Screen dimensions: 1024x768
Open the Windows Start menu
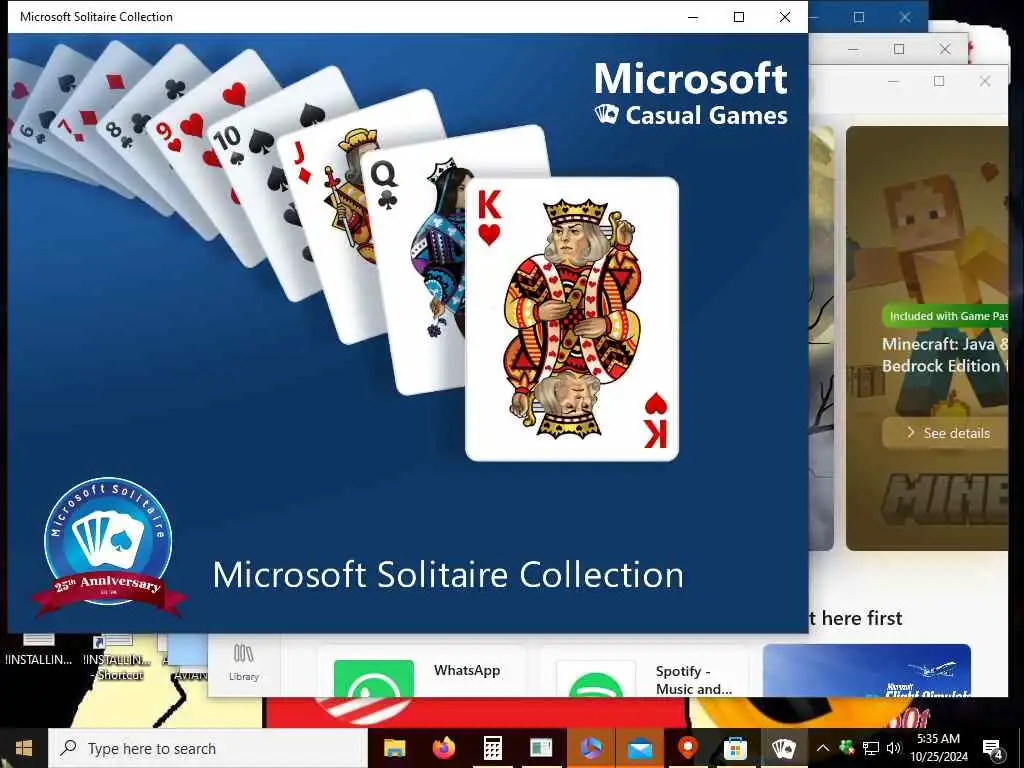[x=24, y=748]
